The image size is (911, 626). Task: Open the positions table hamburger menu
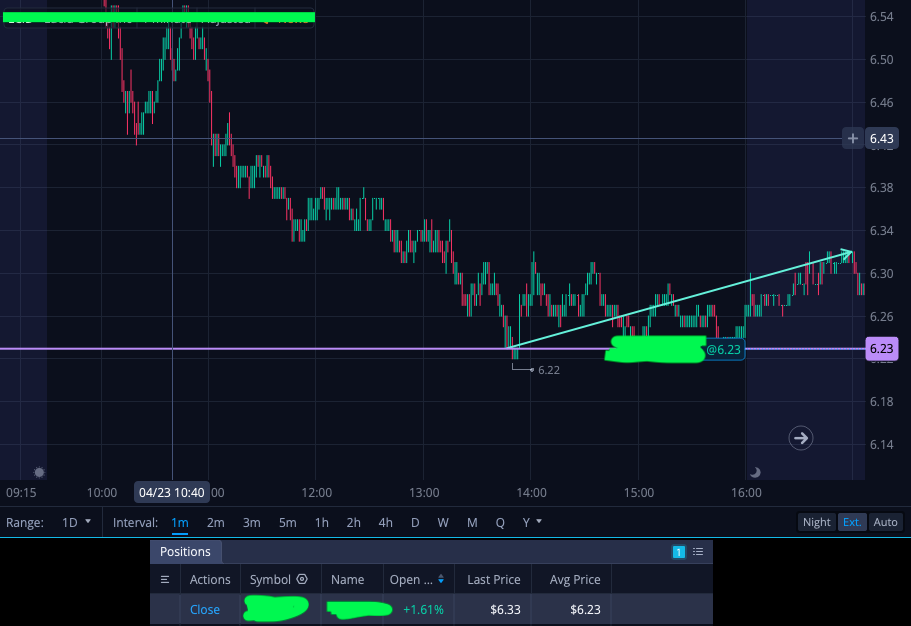[165, 580]
